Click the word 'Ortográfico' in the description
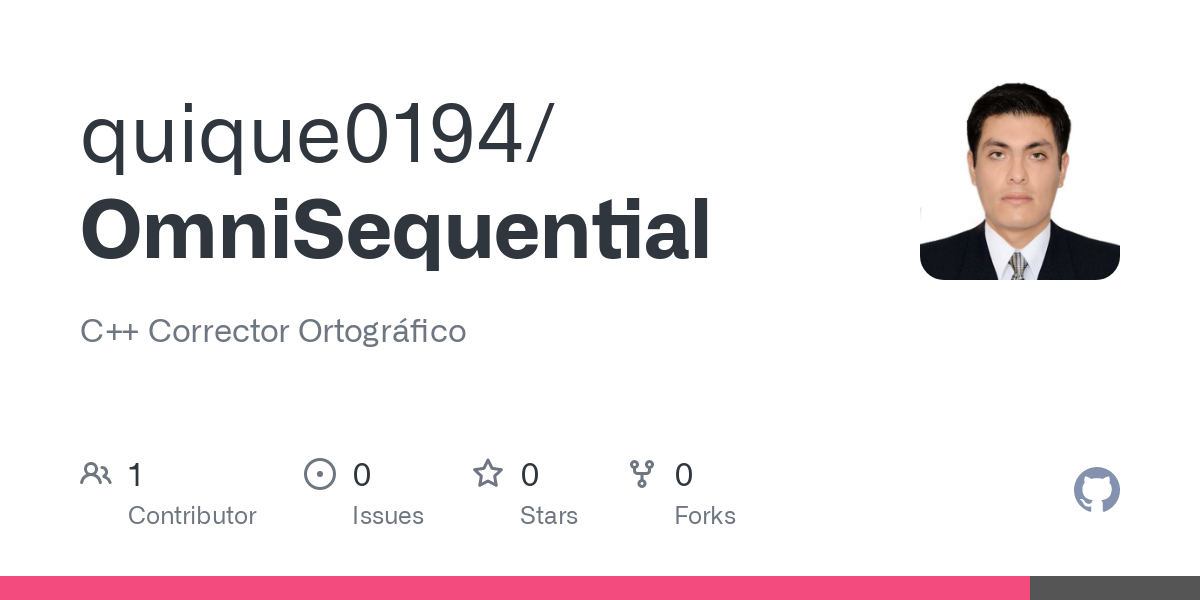The image size is (1200, 600). click(x=382, y=331)
